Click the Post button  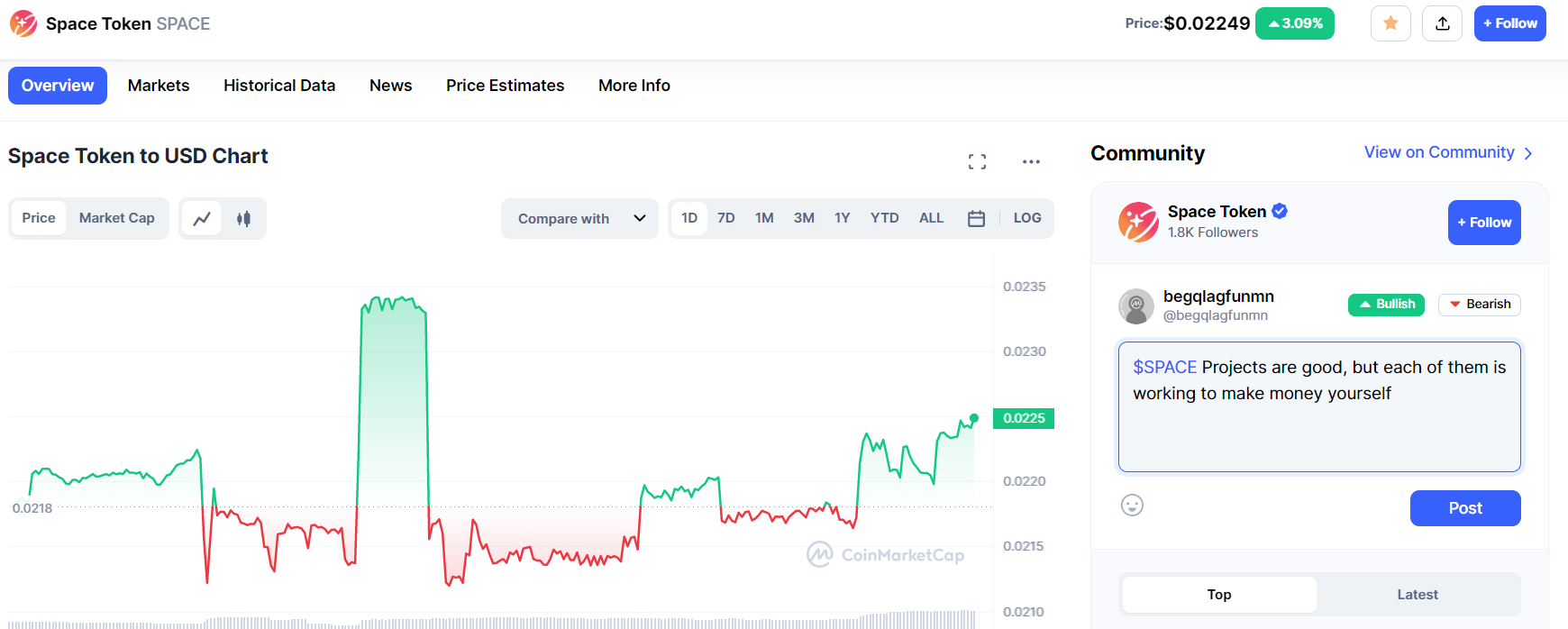[x=1465, y=508]
